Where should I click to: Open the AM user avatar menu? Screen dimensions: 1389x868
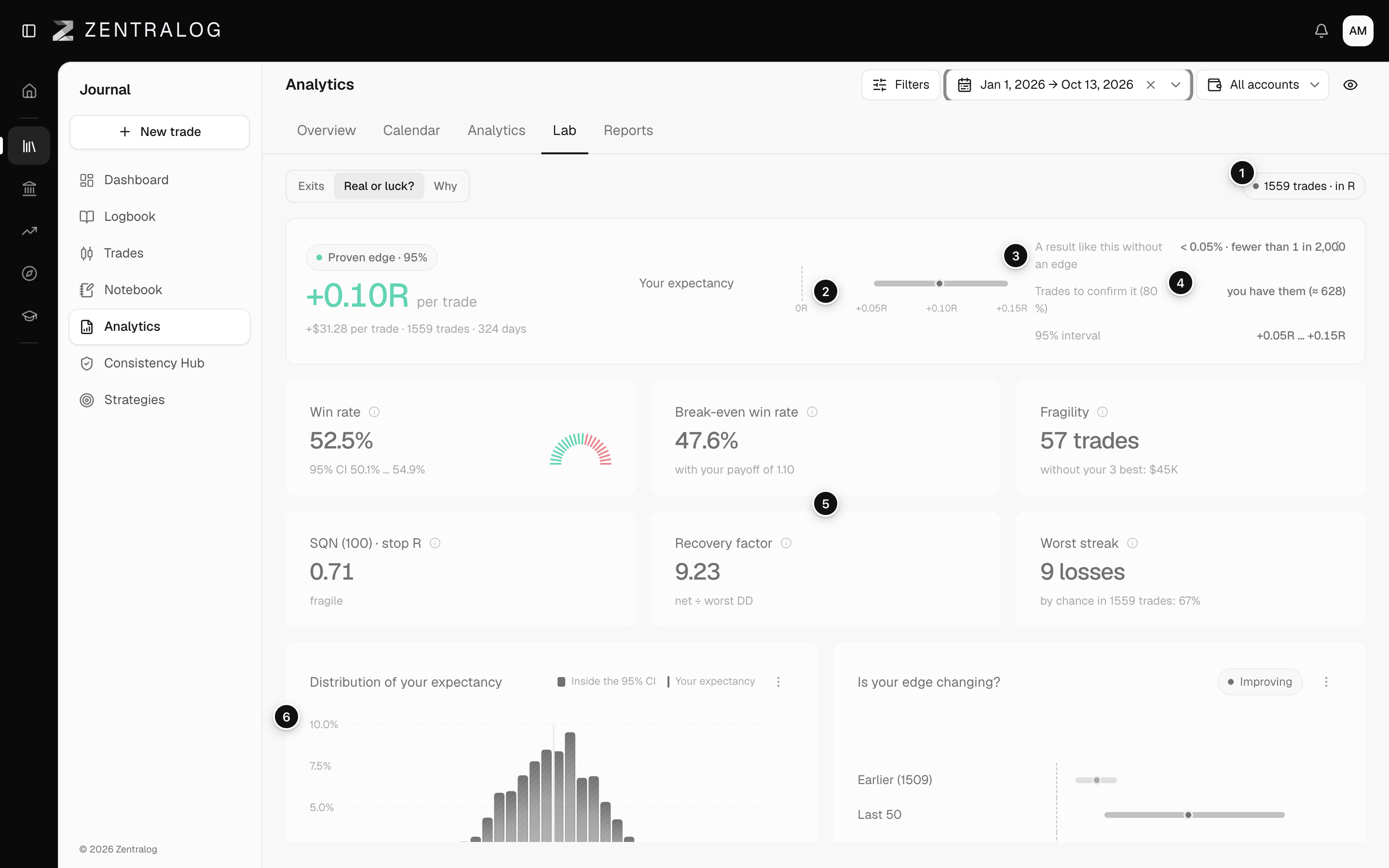(x=1358, y=30)
